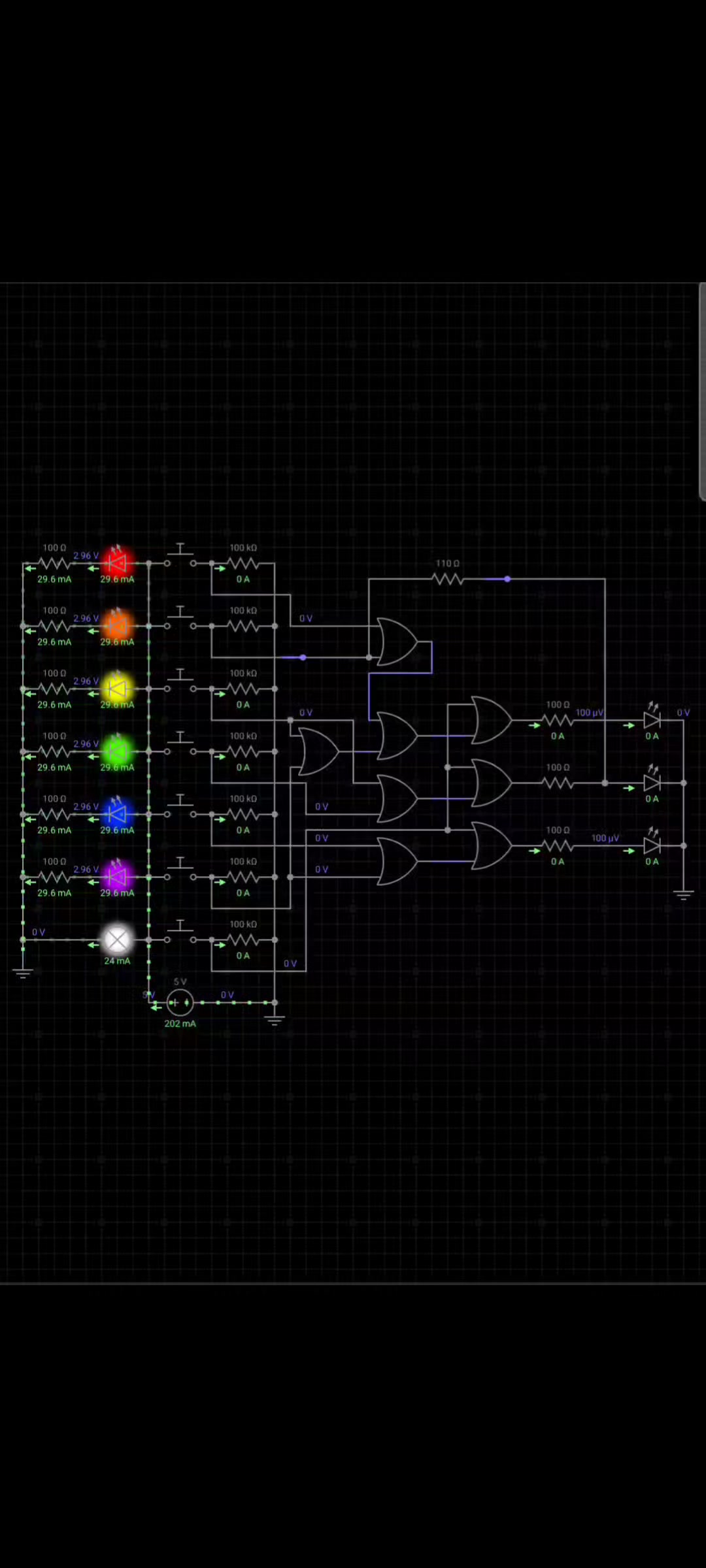The height and width of the screenshot is (1568, 706).
Task: Select the 100 Ω resistor before the top output LED
Action: [x=558, y=720]
